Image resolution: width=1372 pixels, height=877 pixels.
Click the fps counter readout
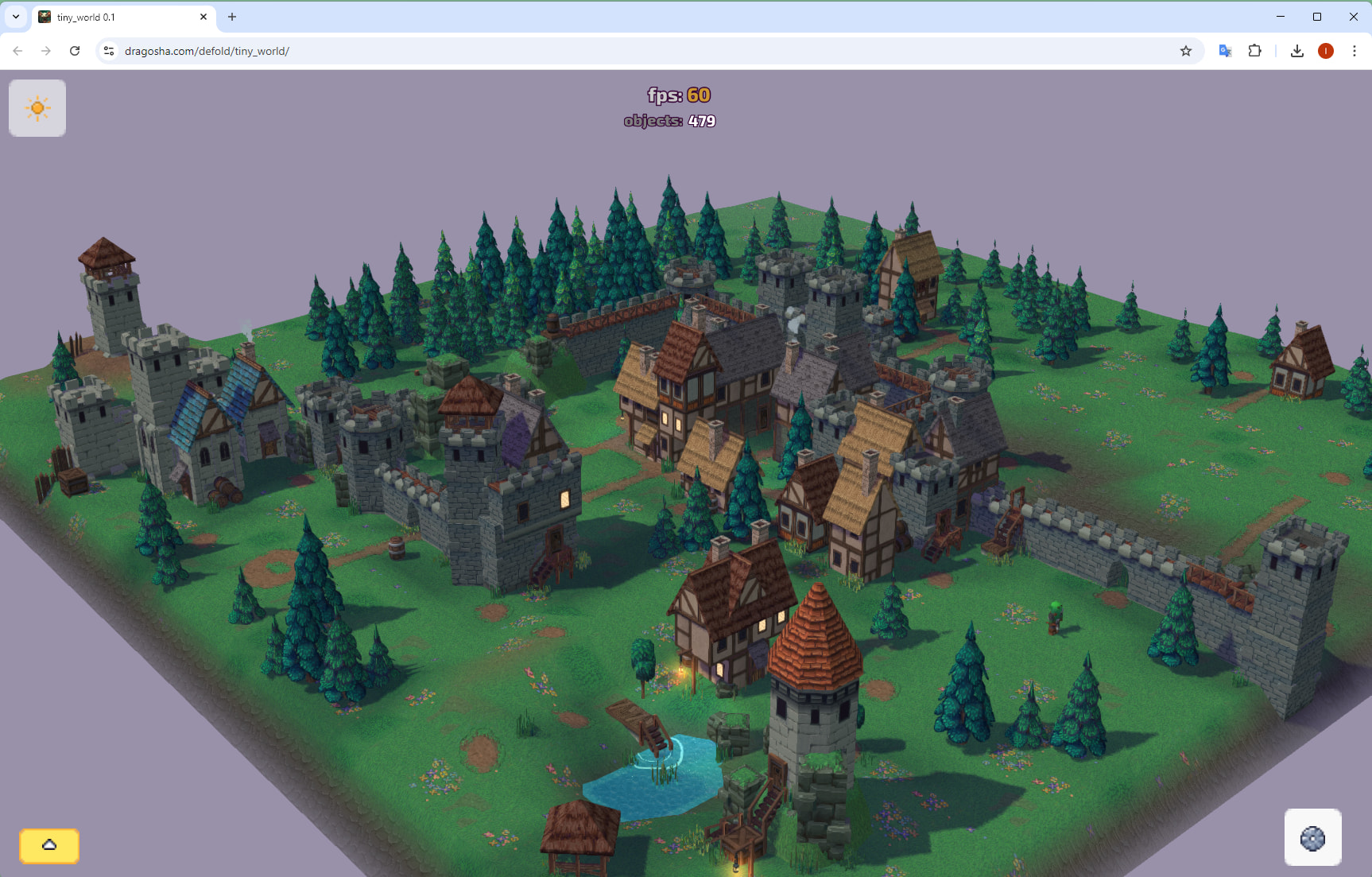point(679,95)
